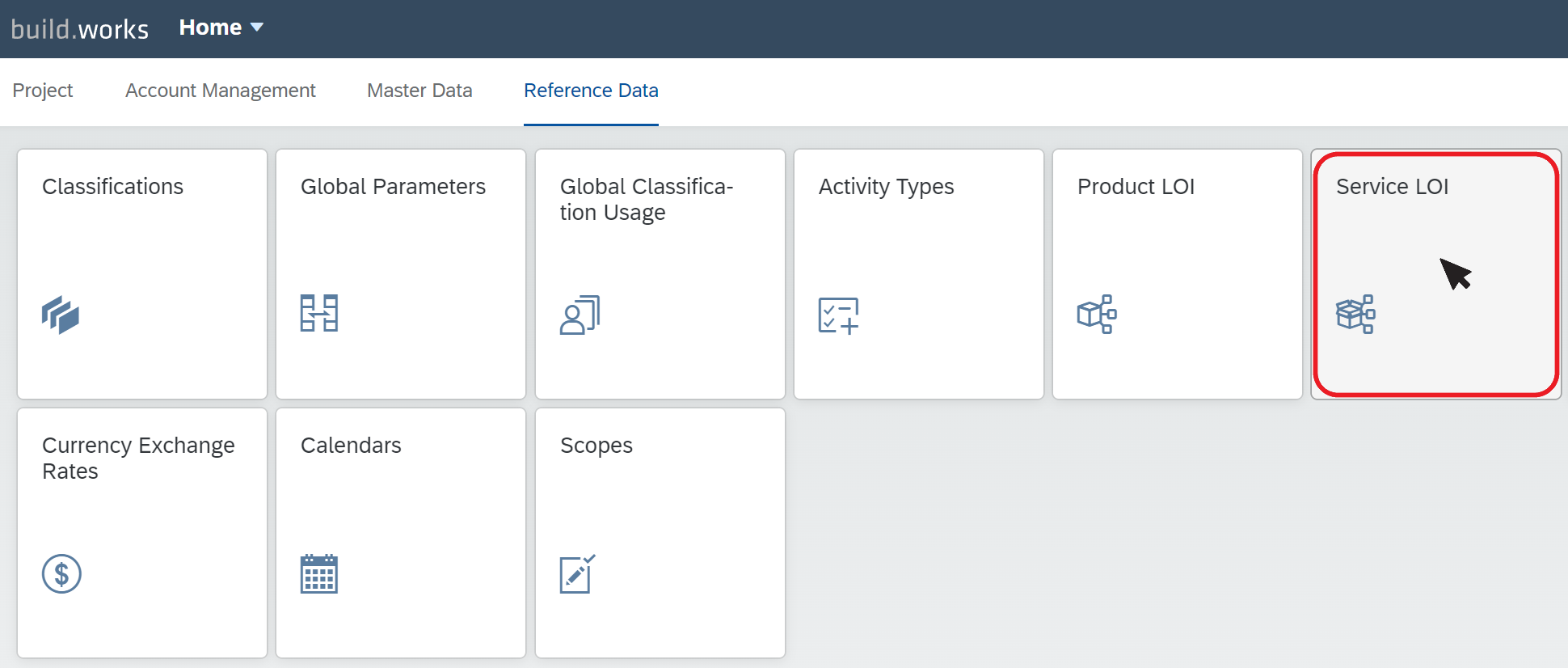Image resolution: width=1568 pixels, height=668 pixels.
Task: Expand the Home dropdown arrow
Action: [257, 27]
